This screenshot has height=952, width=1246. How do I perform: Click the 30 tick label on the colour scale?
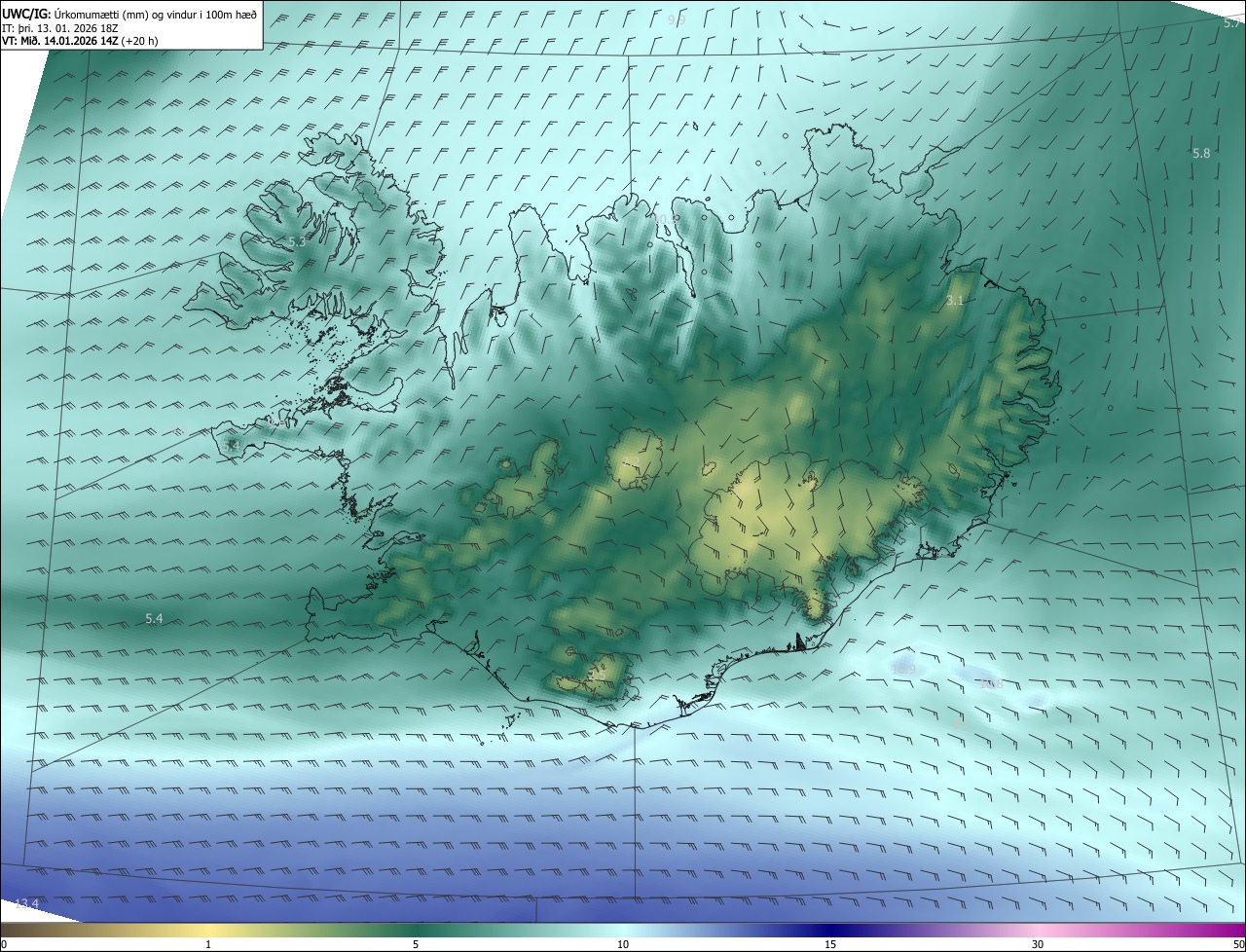[1038, 944]
